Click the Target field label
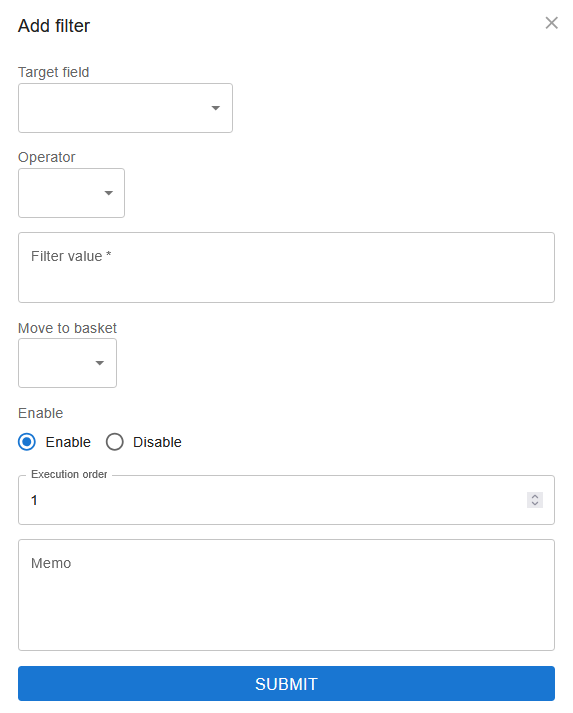 (54, 72)
